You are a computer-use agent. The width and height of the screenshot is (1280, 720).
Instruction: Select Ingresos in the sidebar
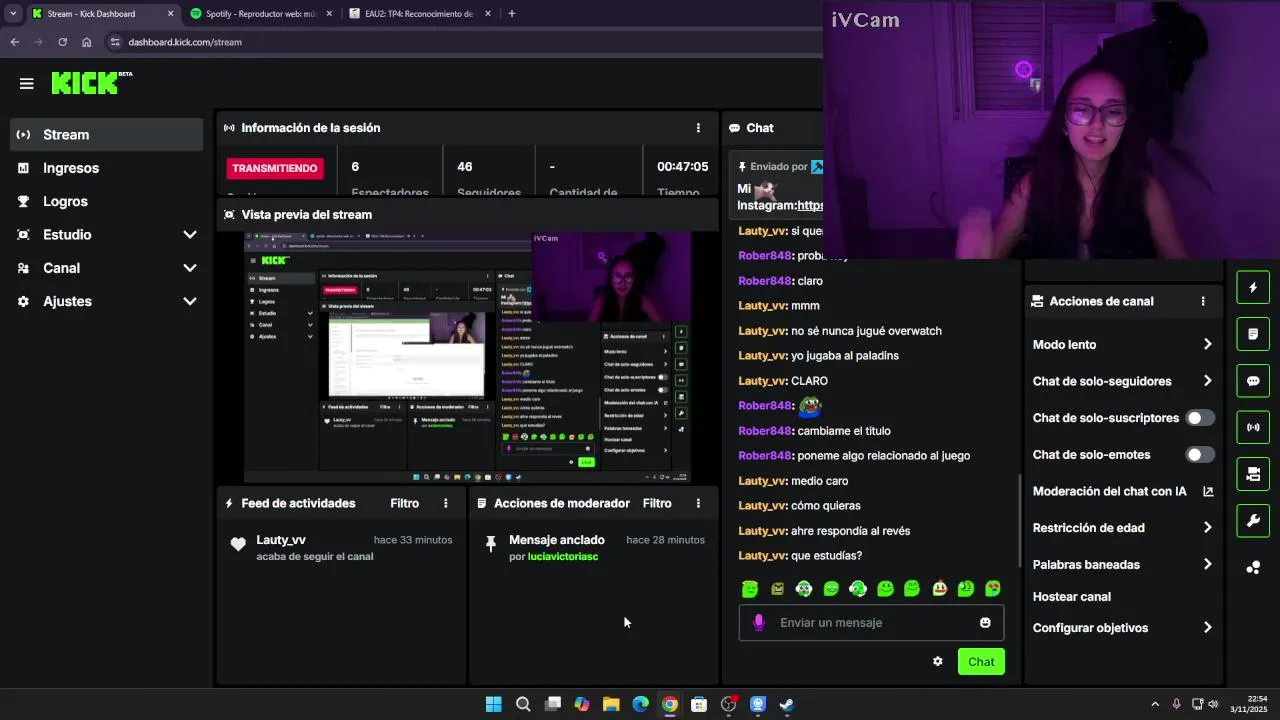tap(107, 168)
